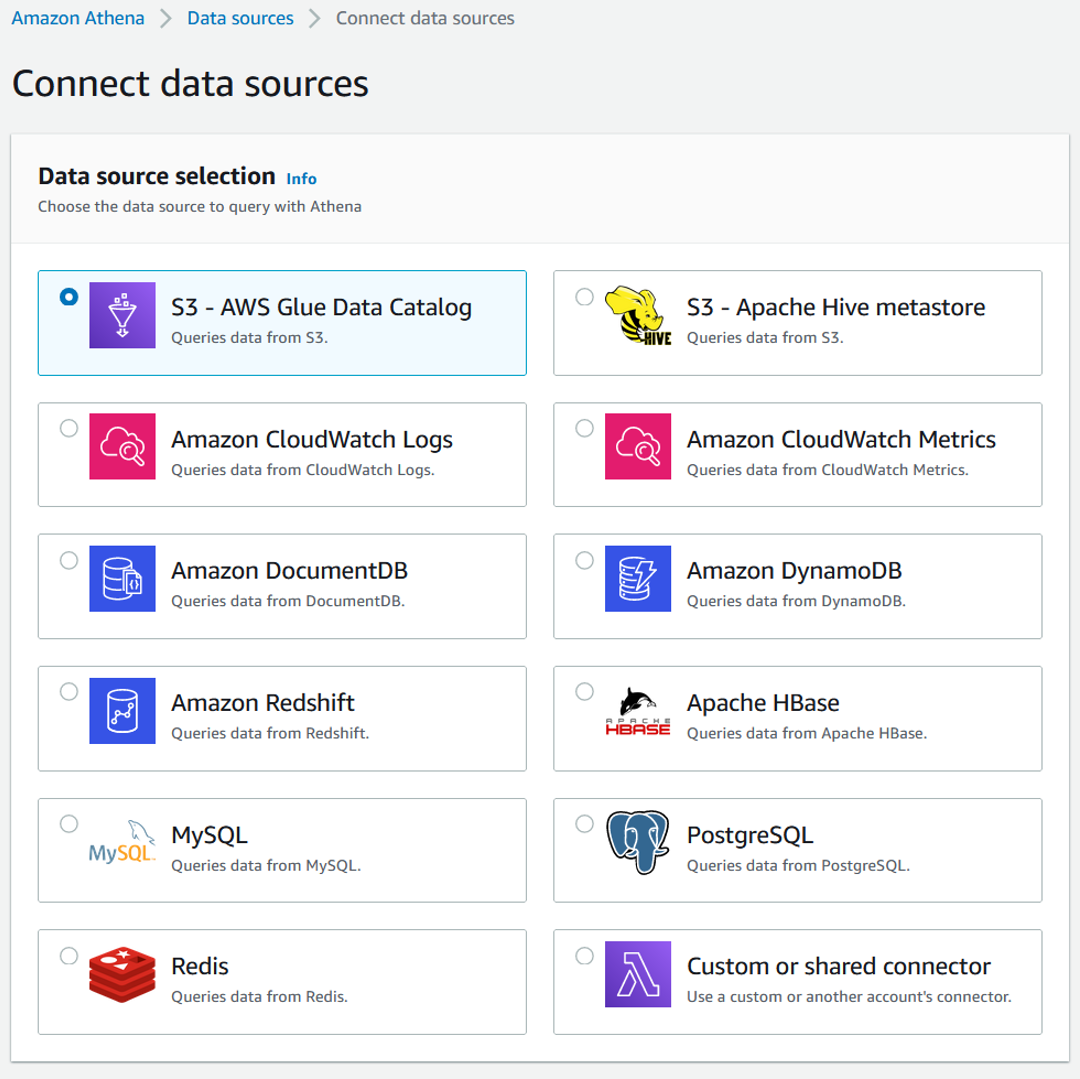1080x1079 pixels.
Task: Click the 'Redis' card title text
Action: (200, 967)
